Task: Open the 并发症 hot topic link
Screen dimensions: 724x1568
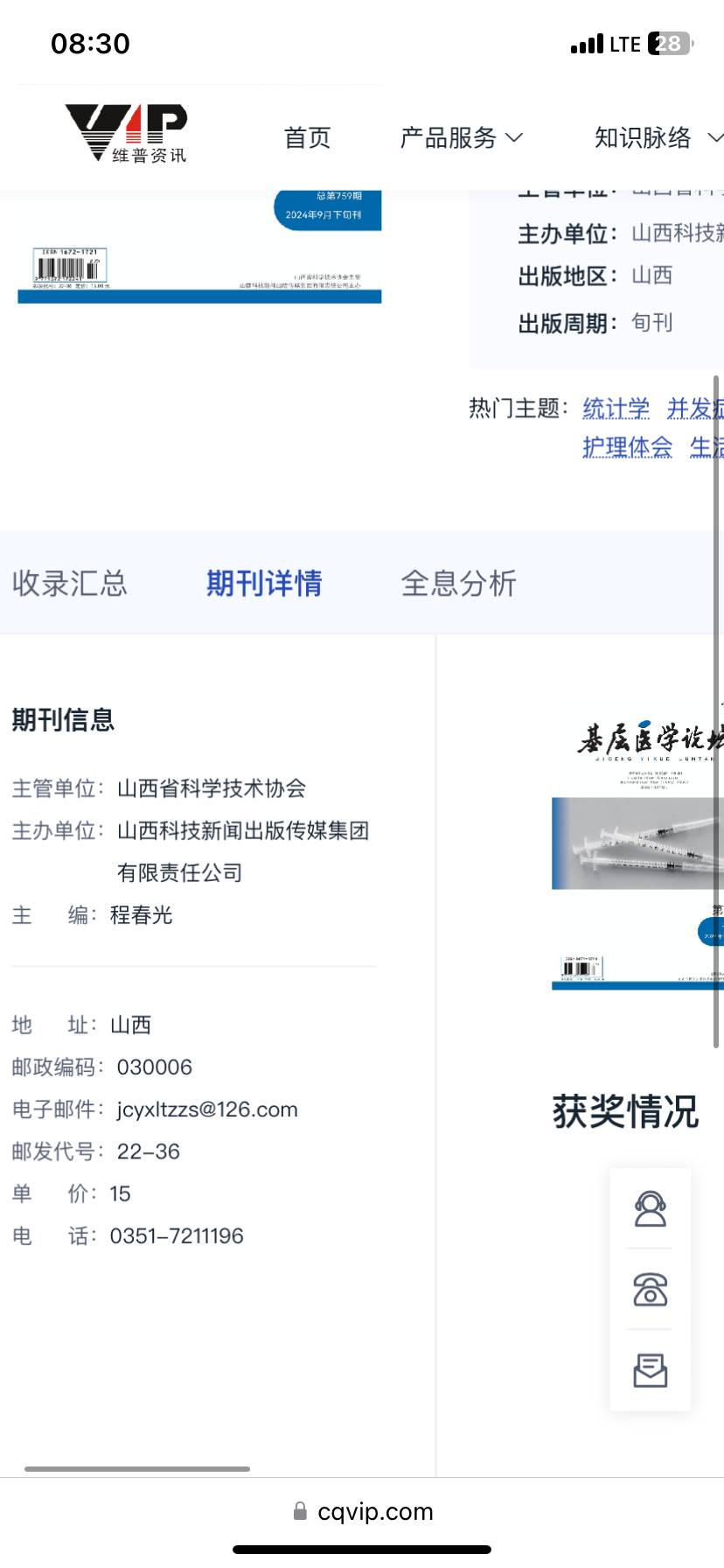Action: pos(695,408)
